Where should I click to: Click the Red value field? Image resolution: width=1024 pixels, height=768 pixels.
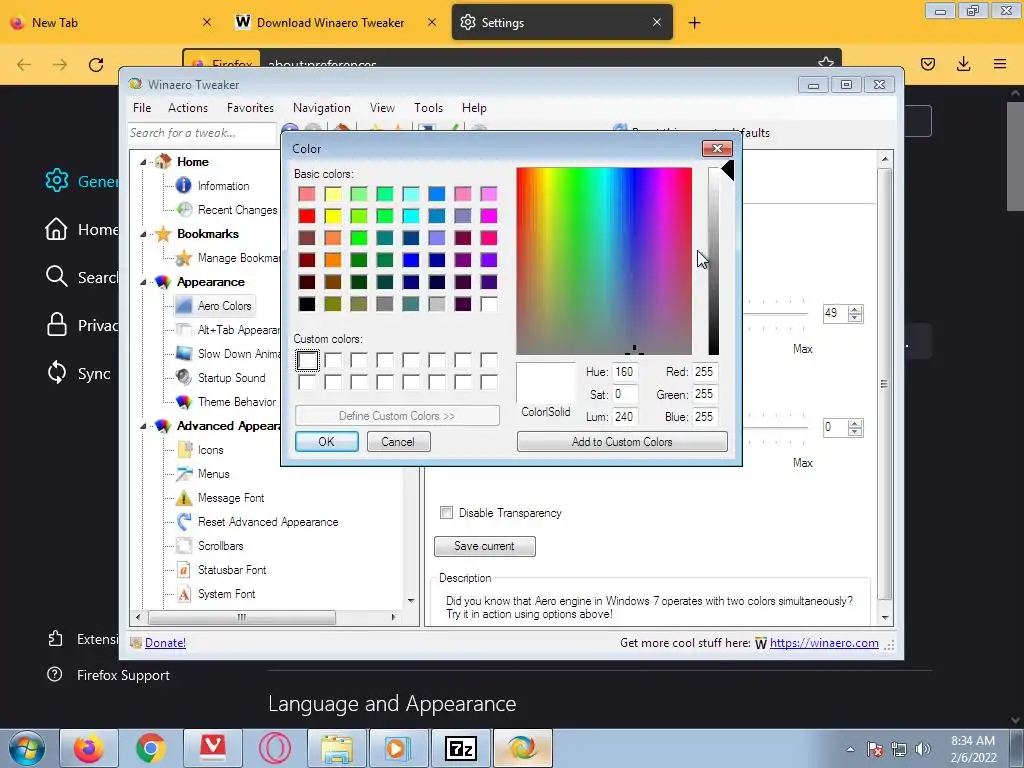(705, 372)
